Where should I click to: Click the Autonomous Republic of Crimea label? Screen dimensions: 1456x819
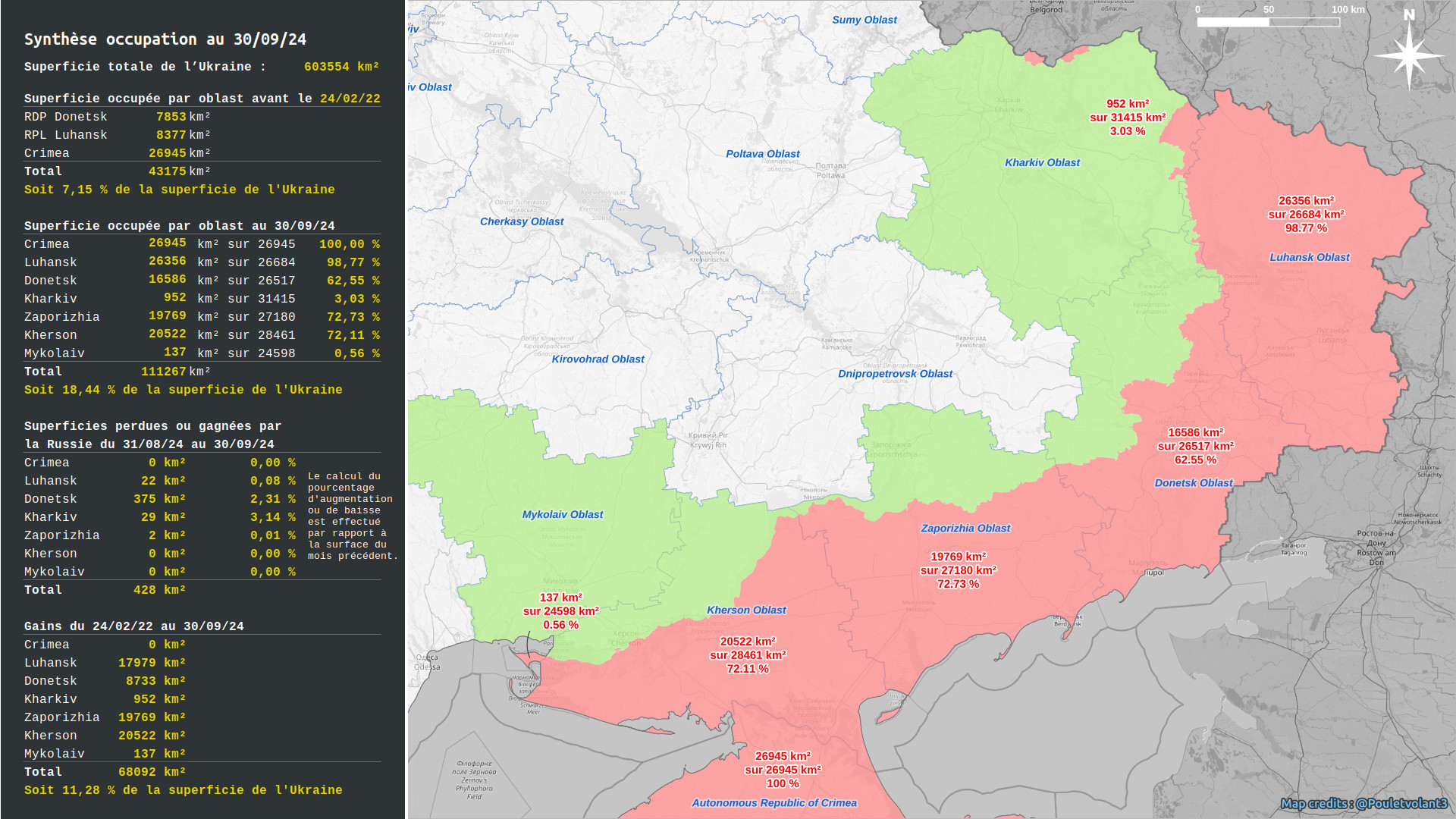[x=773, y=803]
